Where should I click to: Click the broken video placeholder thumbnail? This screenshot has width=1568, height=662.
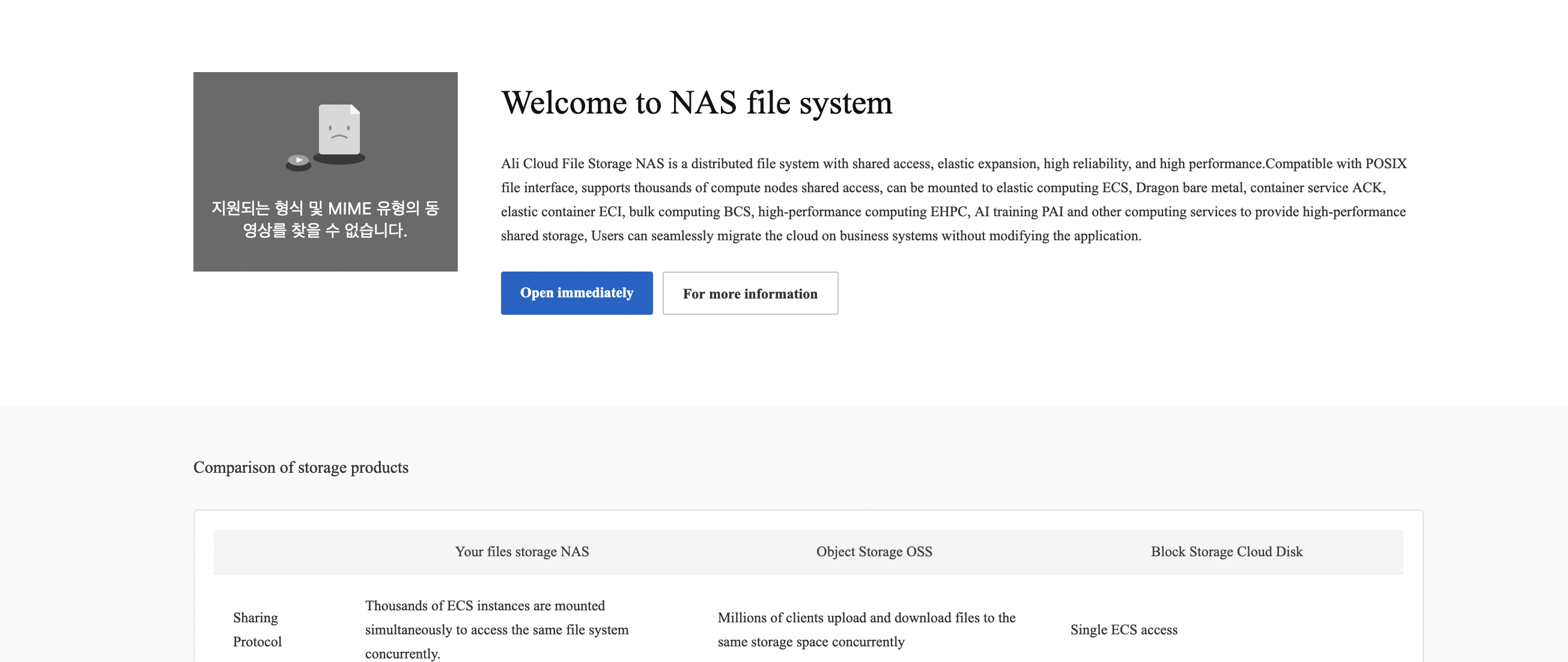tap(325, 172)
